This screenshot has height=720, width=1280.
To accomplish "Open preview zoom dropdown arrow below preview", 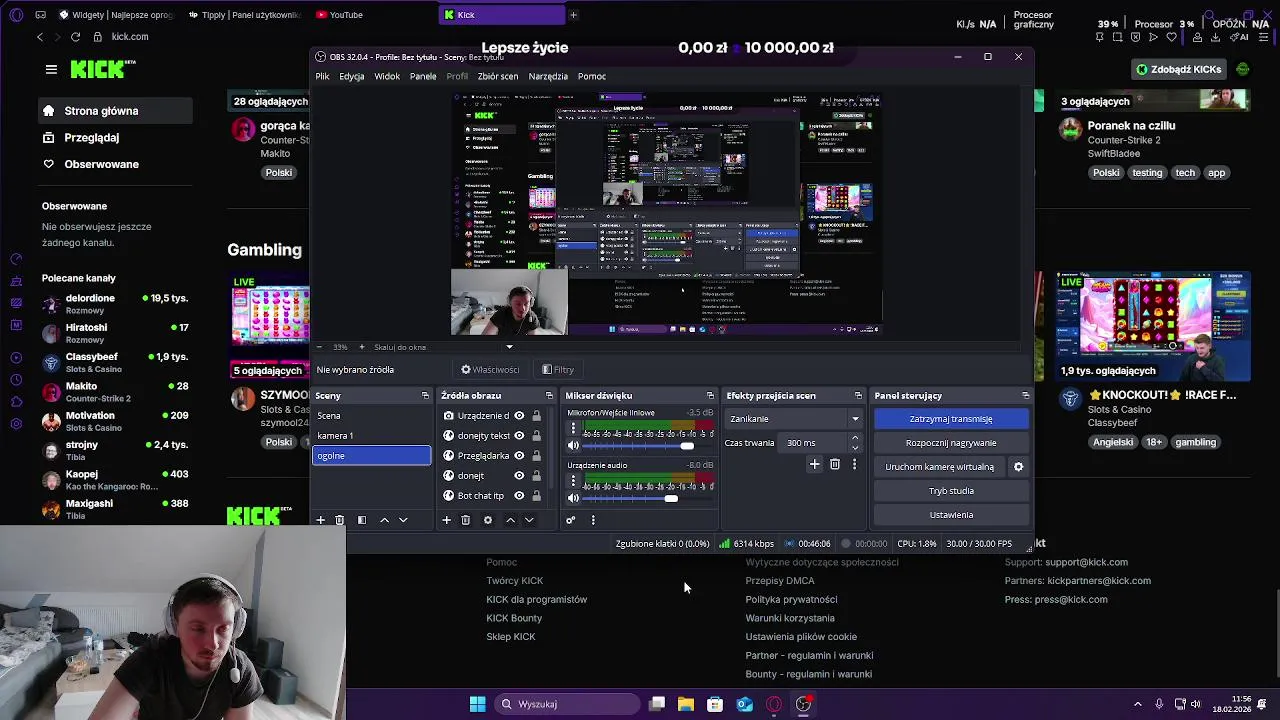I will [509, 347].
